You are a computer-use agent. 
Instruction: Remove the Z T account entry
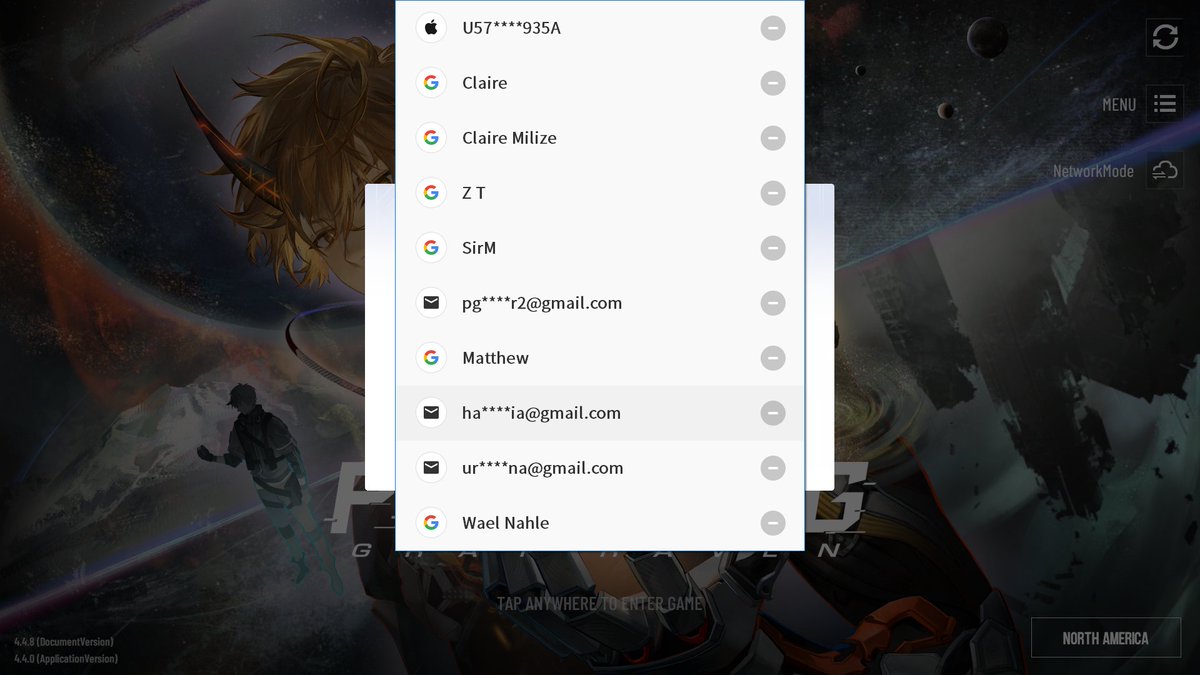click(773, 193)
